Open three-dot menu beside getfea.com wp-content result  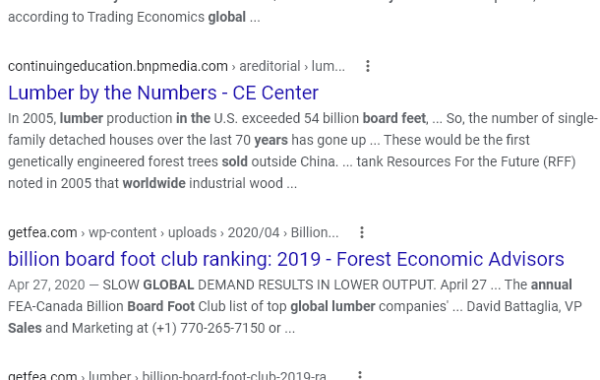click(x=362, y=232)
